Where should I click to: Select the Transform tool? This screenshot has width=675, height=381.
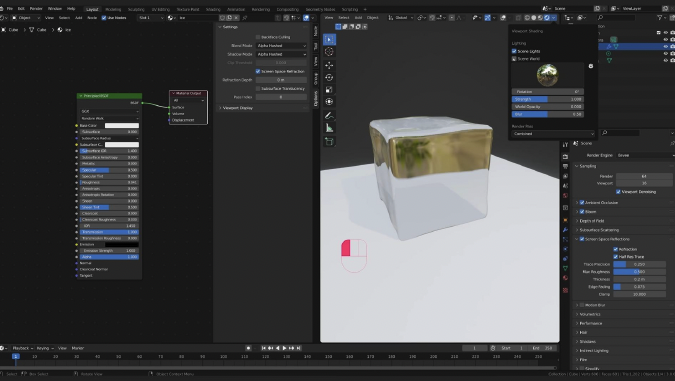click(329, 102)
